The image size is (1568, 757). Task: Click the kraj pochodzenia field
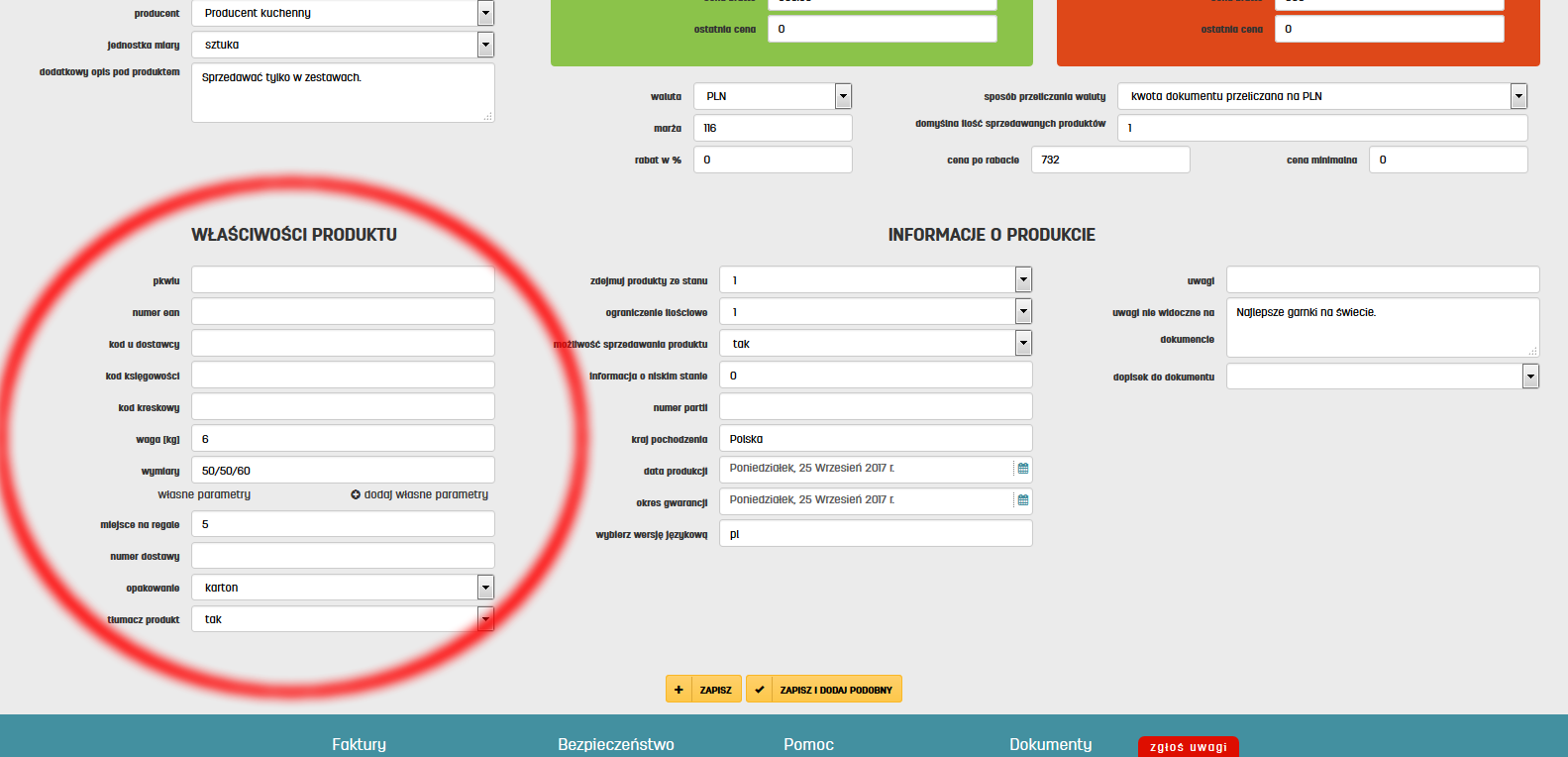point(876,438)
